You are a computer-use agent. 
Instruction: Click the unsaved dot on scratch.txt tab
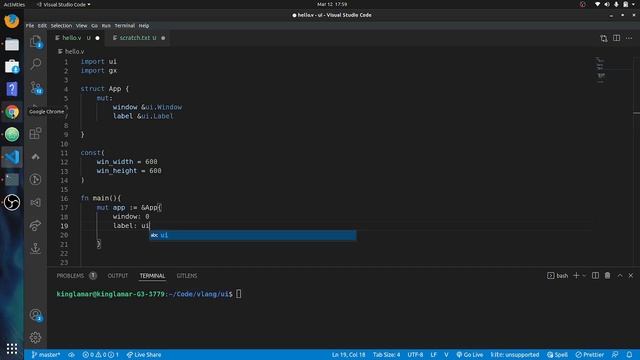coord(163,38)
